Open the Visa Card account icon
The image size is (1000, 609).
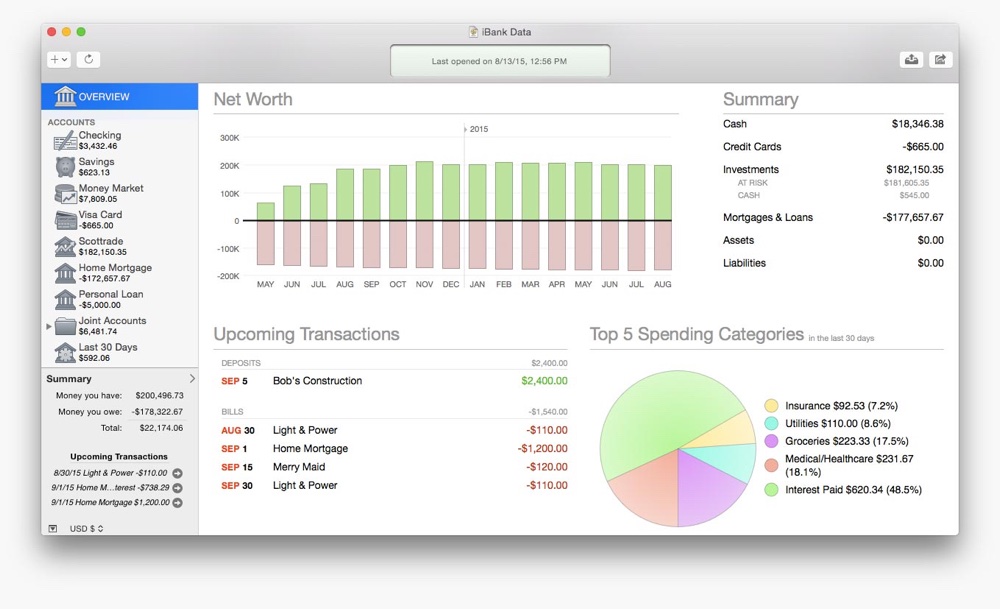(65, 220)
